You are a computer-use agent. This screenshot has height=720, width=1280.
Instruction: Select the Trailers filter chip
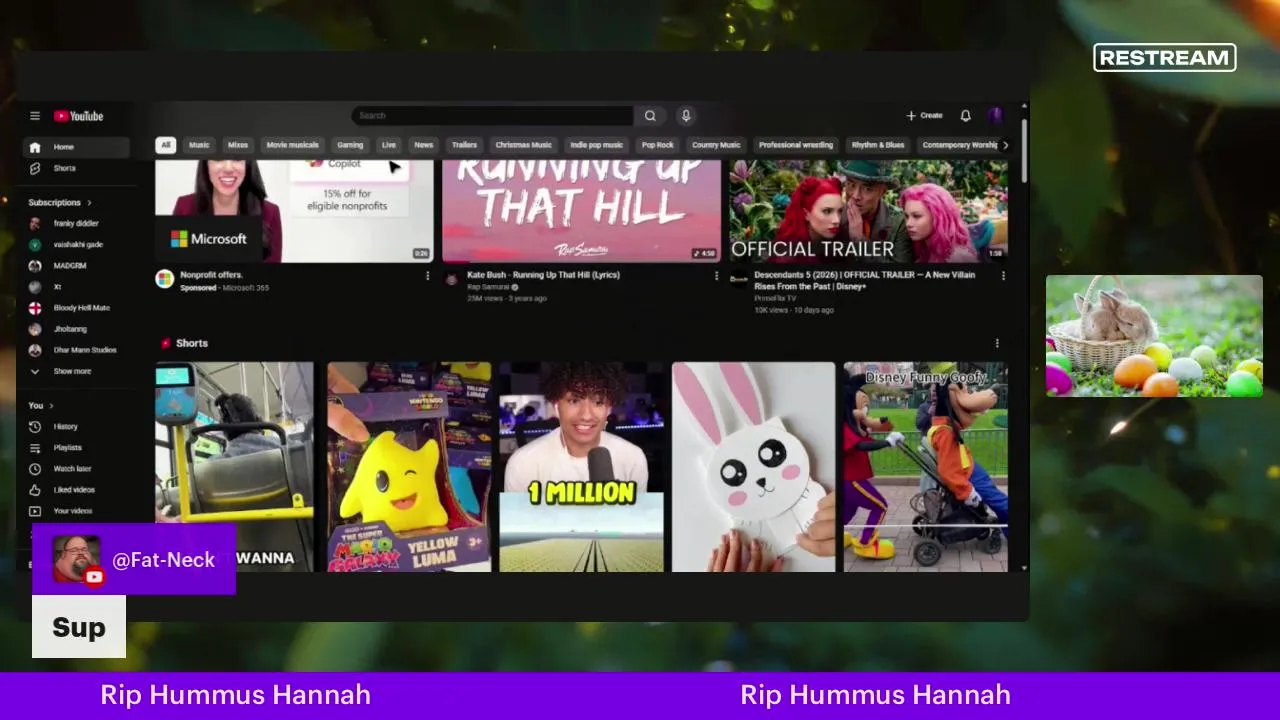coord(464,145)
